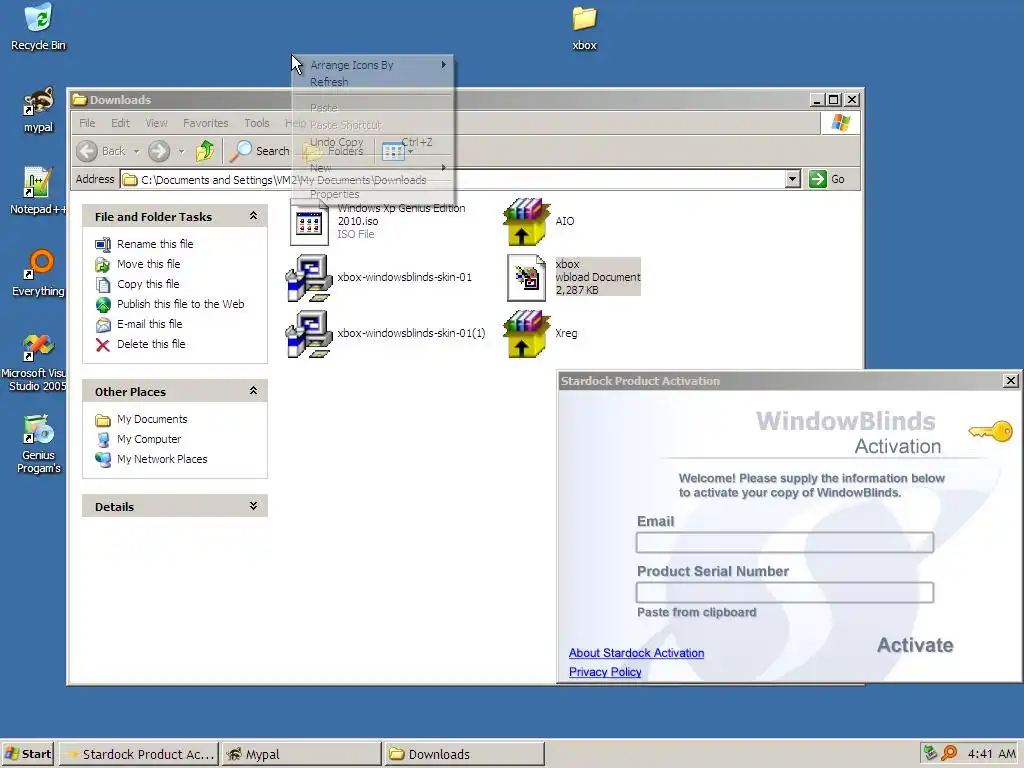Viewport: 1024px width, 768px height.
Task: Choose Properties in the context menu
Action: (372, 194)
